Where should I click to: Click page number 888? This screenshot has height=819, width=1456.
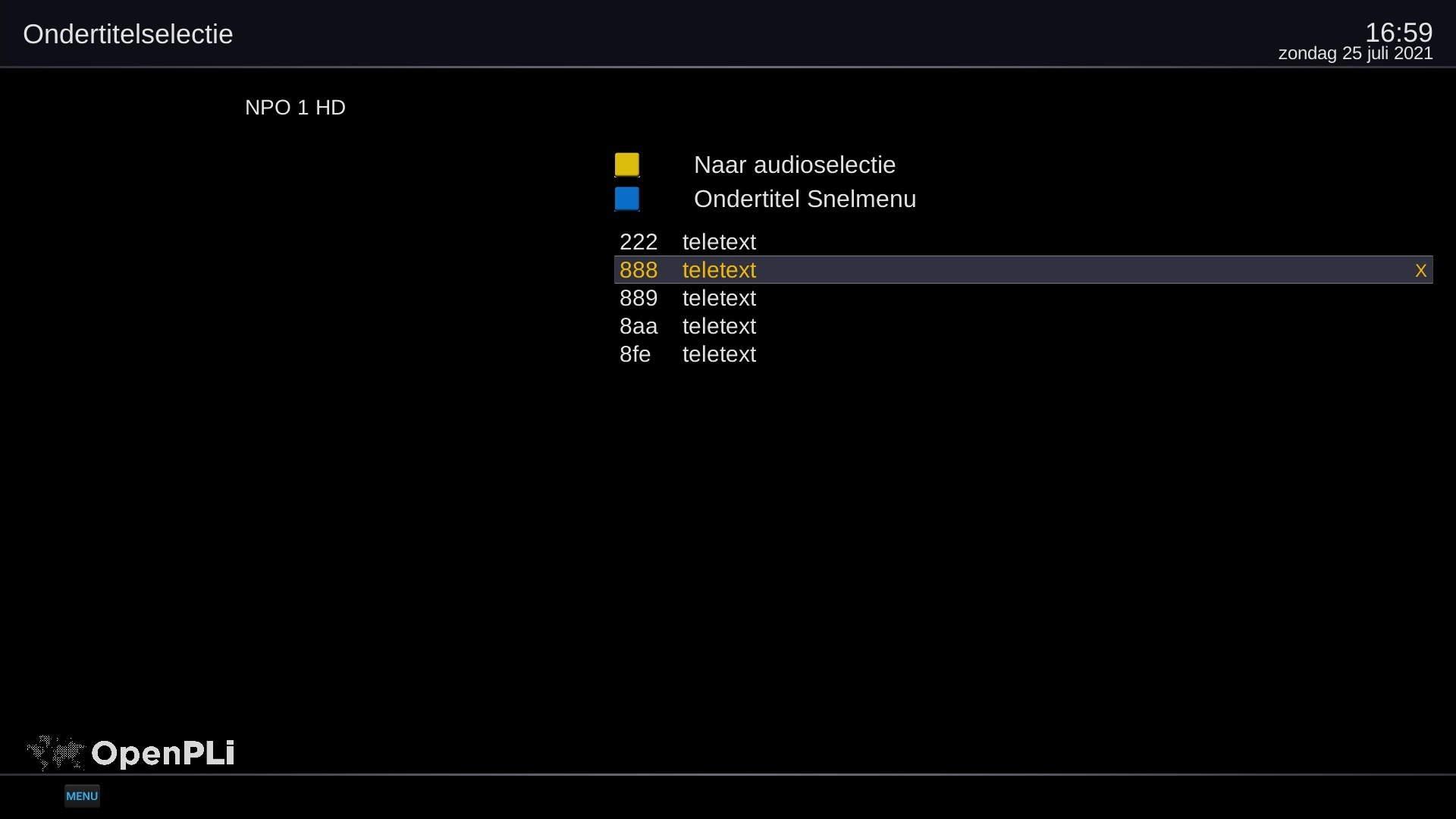click(638, 270)
